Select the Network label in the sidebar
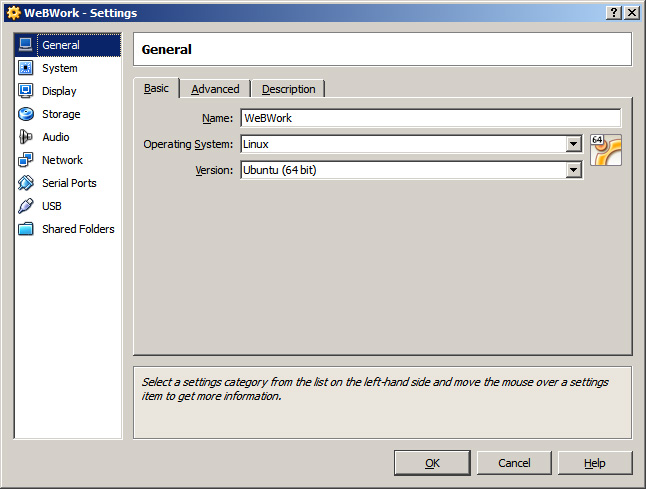This screenshot has width=646, height=489. click(x=62, y=160)
